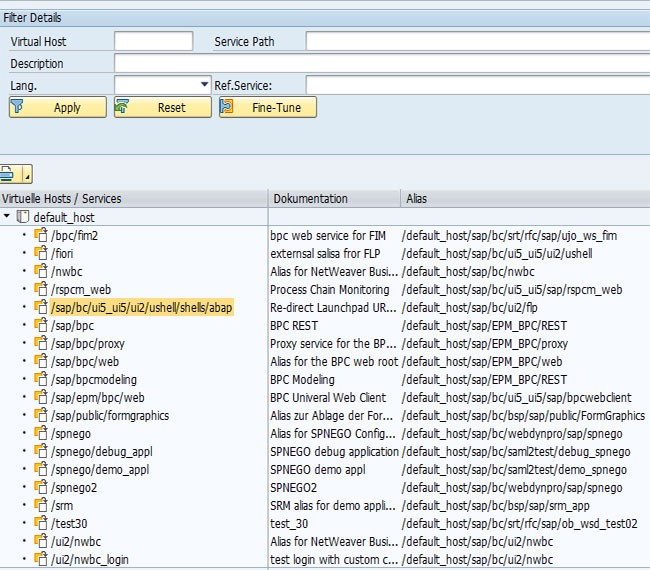Click the Virtuelle Hosts / Services column header
Viewport: 650px width, 570px height.
click(133, 199)
